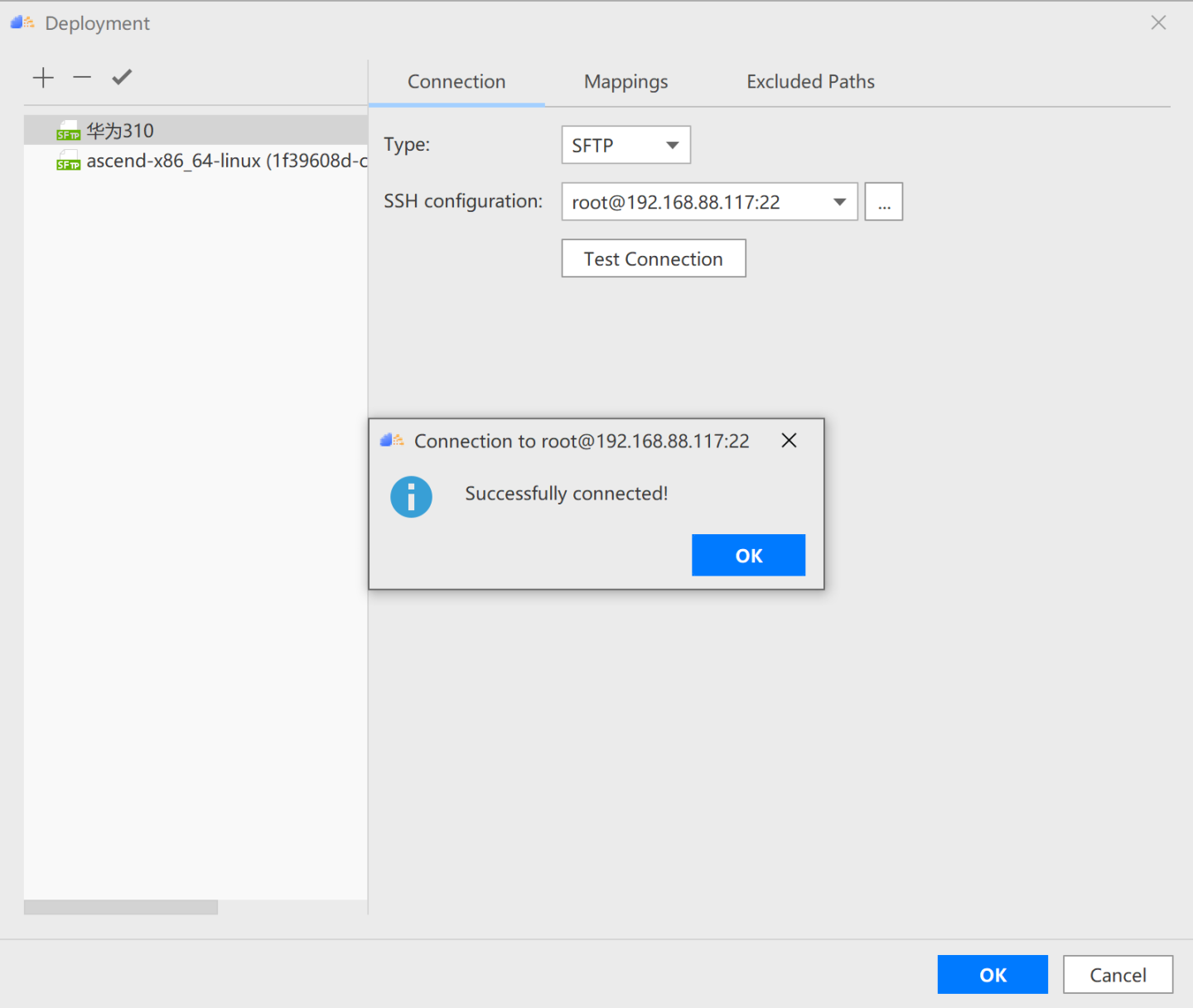
Task: Click the SFTP icon beside 华为310
Action: 68,130
